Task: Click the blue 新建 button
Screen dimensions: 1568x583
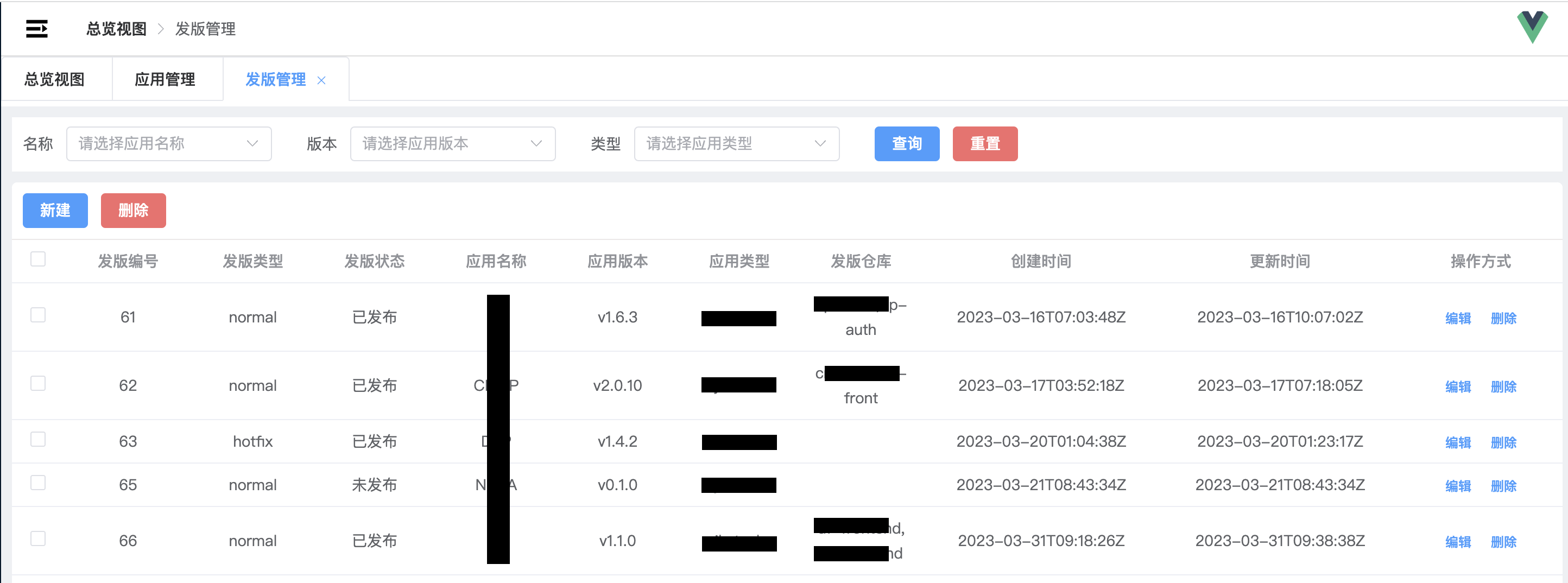Action: (55, 211)
